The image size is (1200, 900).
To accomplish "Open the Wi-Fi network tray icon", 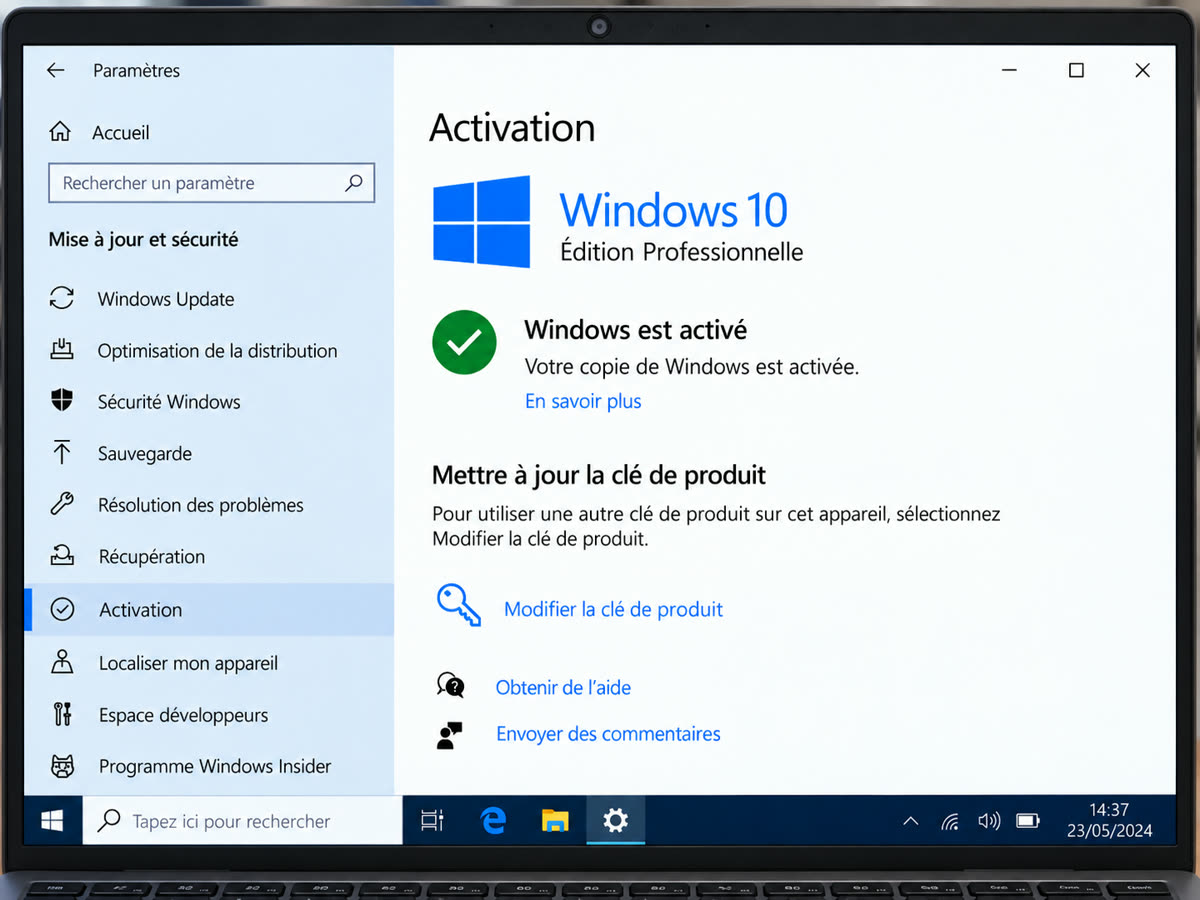I will pyautogui.click(x=950, y=822).
